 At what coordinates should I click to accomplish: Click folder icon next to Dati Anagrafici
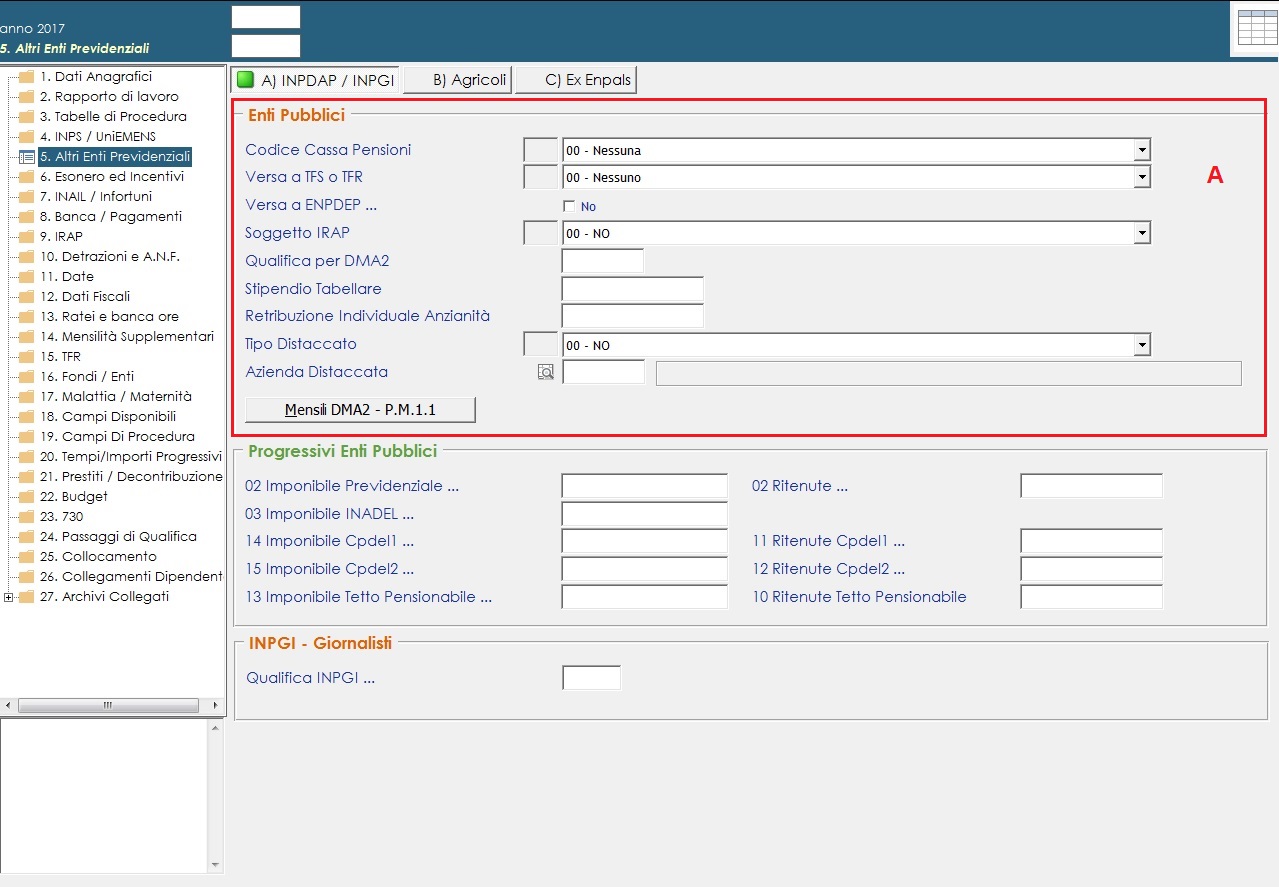tap(26, 77)
